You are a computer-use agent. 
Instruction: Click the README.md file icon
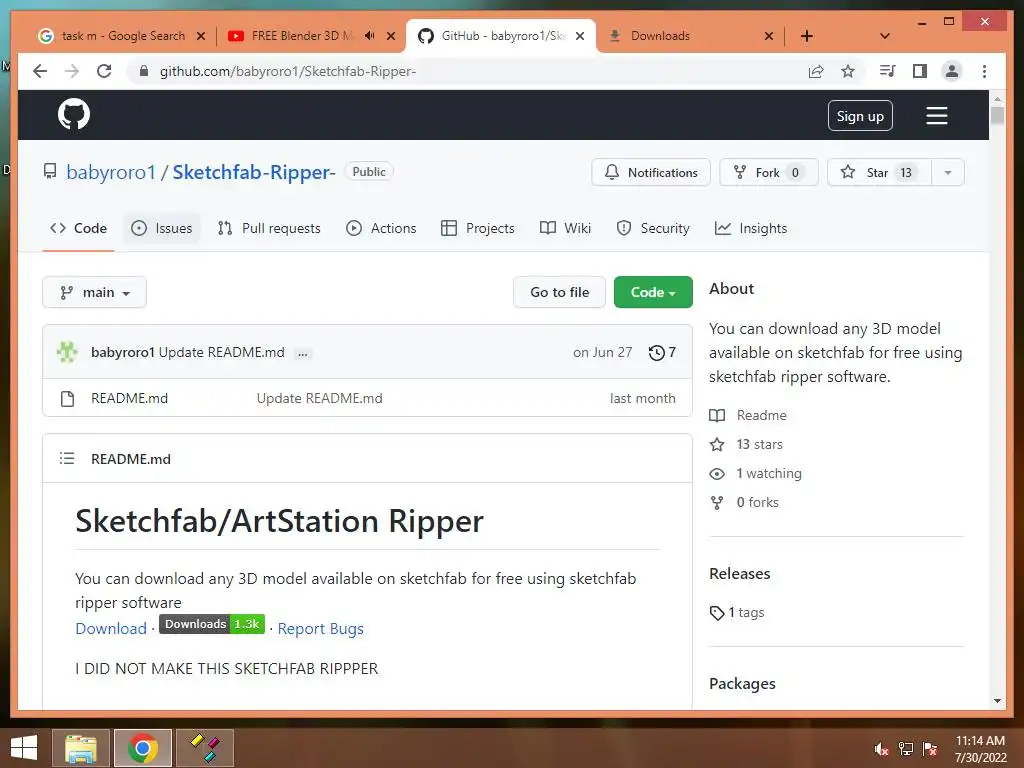pyautogui.click(x=67, y=398)
